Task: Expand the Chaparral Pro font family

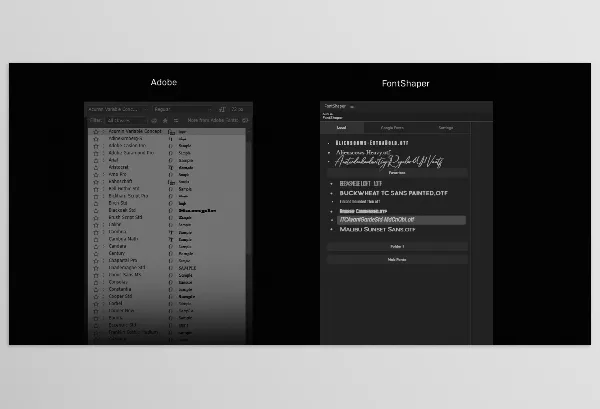Action: pos(103,261)
